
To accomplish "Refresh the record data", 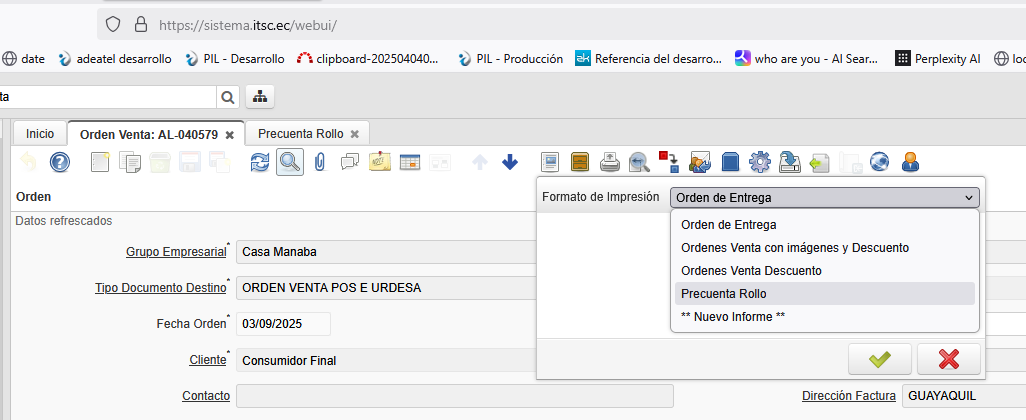I will pos(260,162).
